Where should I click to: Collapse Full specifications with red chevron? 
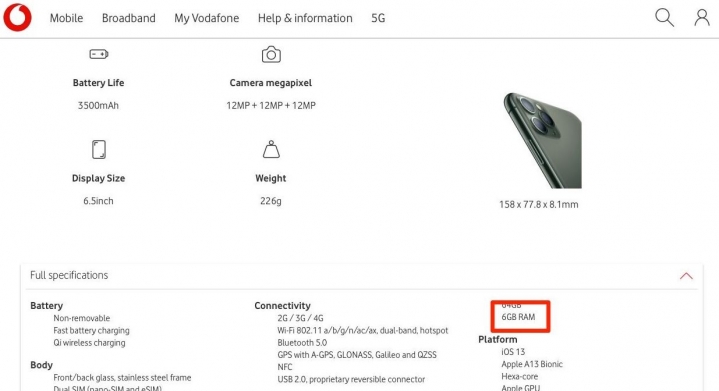point(686,276)
